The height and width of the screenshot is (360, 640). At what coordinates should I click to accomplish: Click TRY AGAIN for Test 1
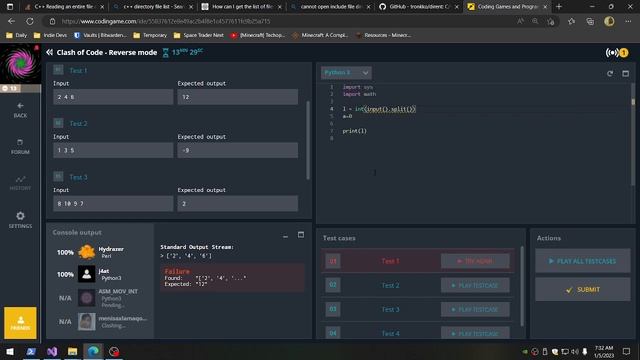pos(475,261)
